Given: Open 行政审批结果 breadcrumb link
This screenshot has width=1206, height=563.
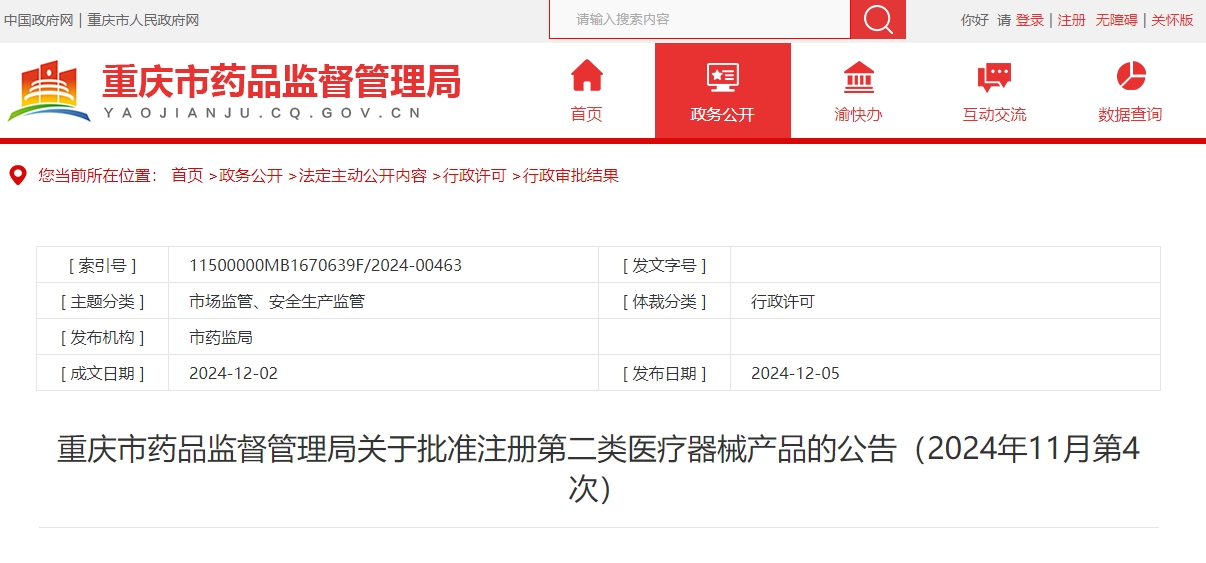Looking at the screenshot, I should (571, 176).
